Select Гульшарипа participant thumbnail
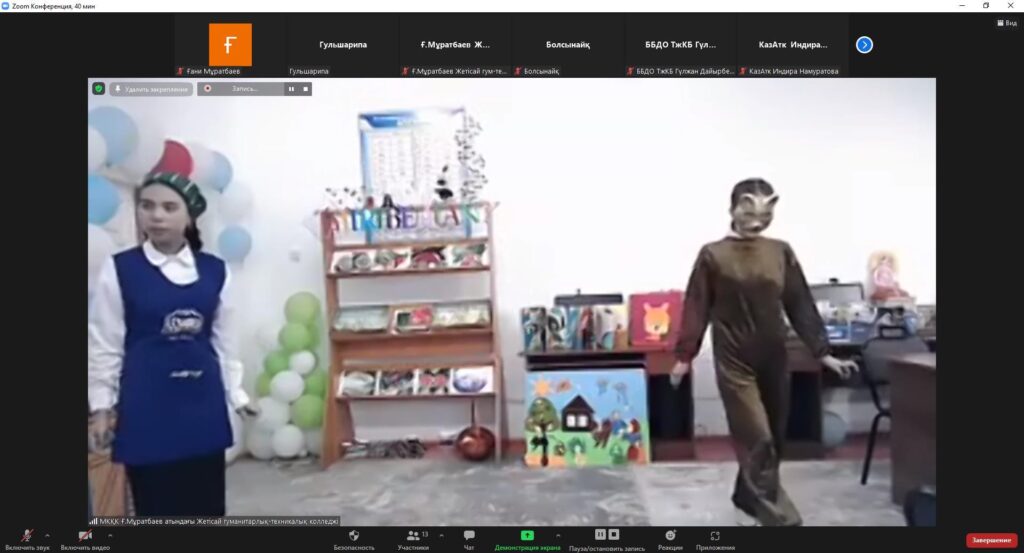This screenshot has height=553, width=1024. click(x=343, y=44)
